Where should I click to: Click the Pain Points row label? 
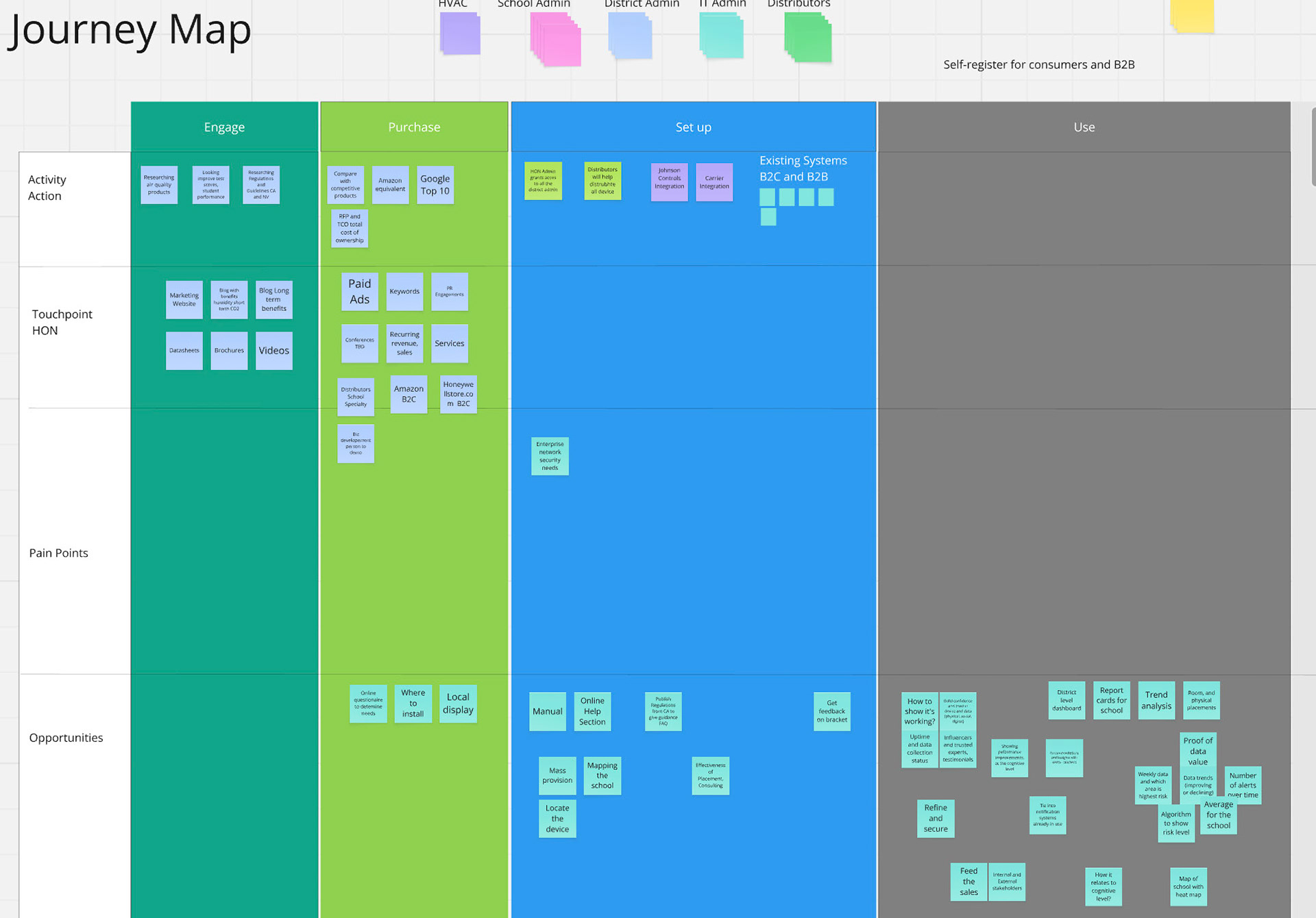[58, 553]
